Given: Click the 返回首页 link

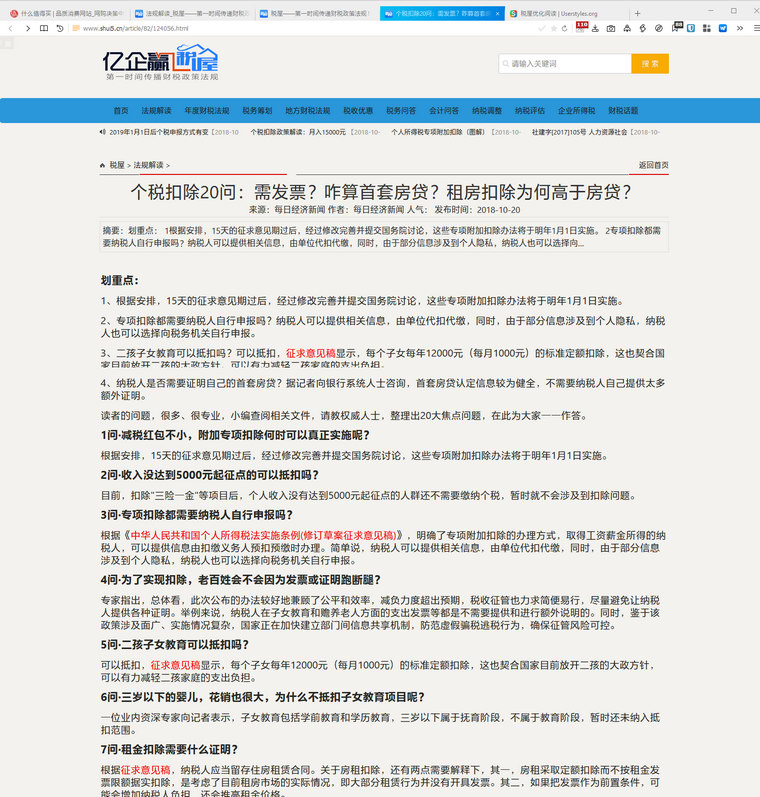Looking at the screenshot, I should pyautogui.click(x=654, y=165).
